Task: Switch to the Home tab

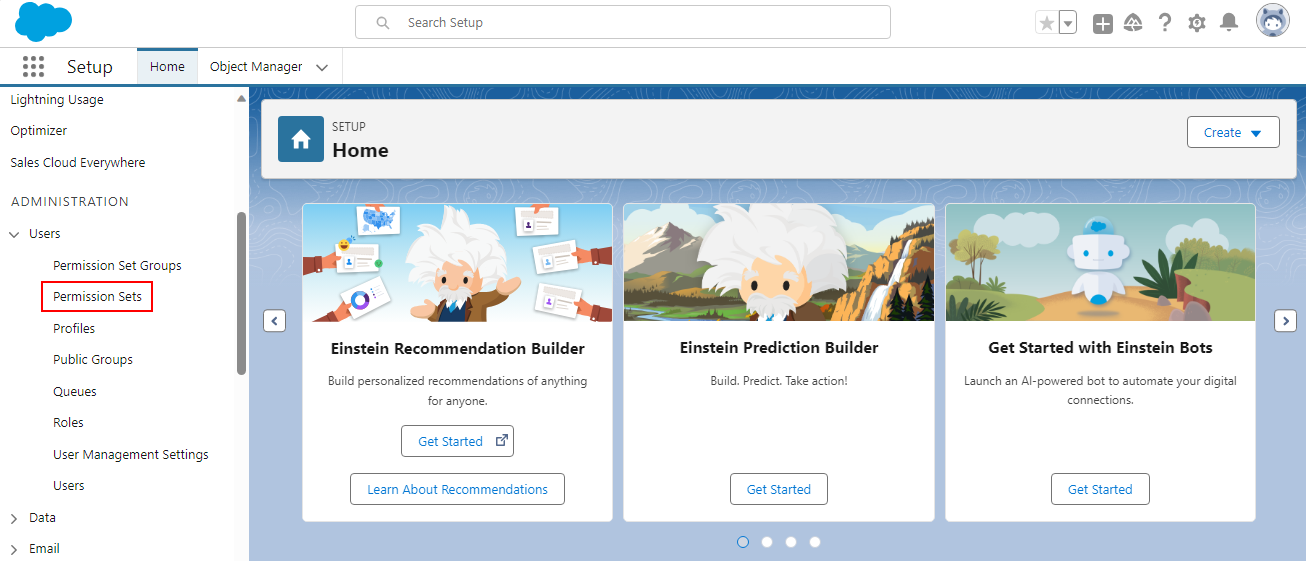Action: 167,67
